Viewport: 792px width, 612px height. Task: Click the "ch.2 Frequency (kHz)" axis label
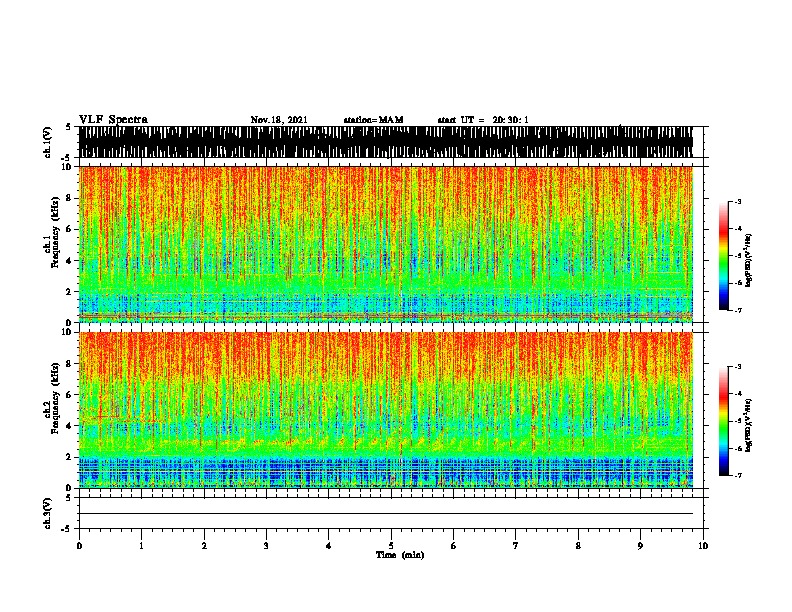tap(51, 398)
